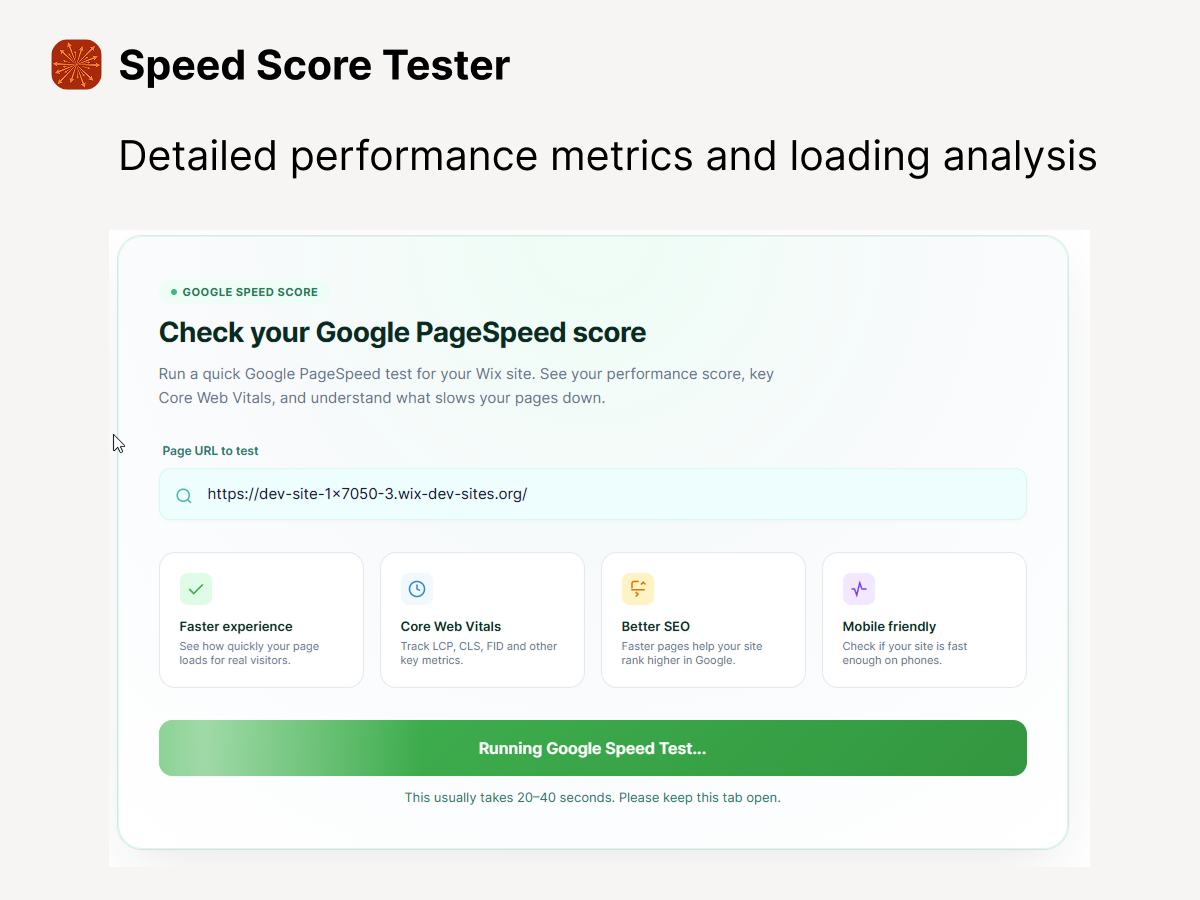Click the 20–40 seconds notice text
The width and height of the screenshot is (1200, 900).
click(592, 798)
